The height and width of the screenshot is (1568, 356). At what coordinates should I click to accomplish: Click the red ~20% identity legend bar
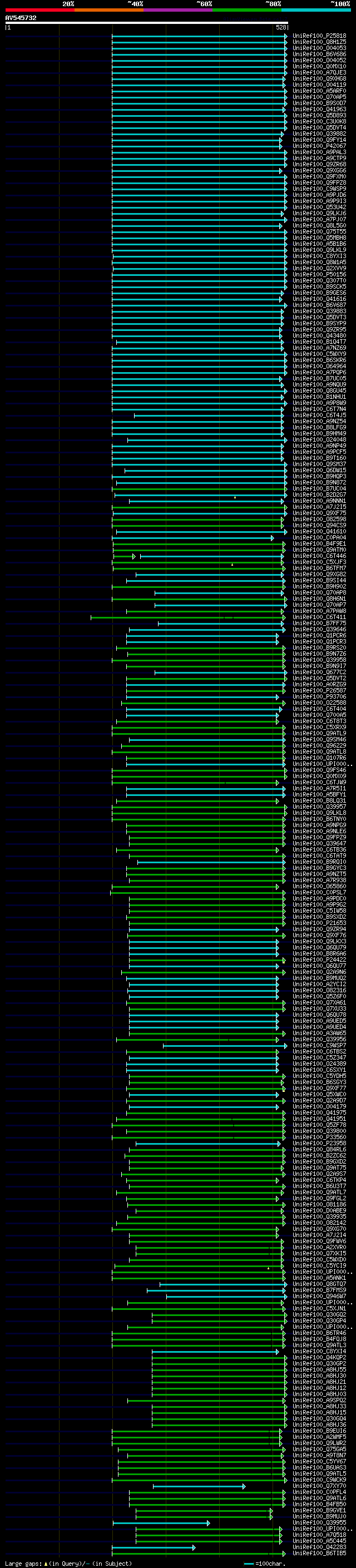click(x=39, y=10)
